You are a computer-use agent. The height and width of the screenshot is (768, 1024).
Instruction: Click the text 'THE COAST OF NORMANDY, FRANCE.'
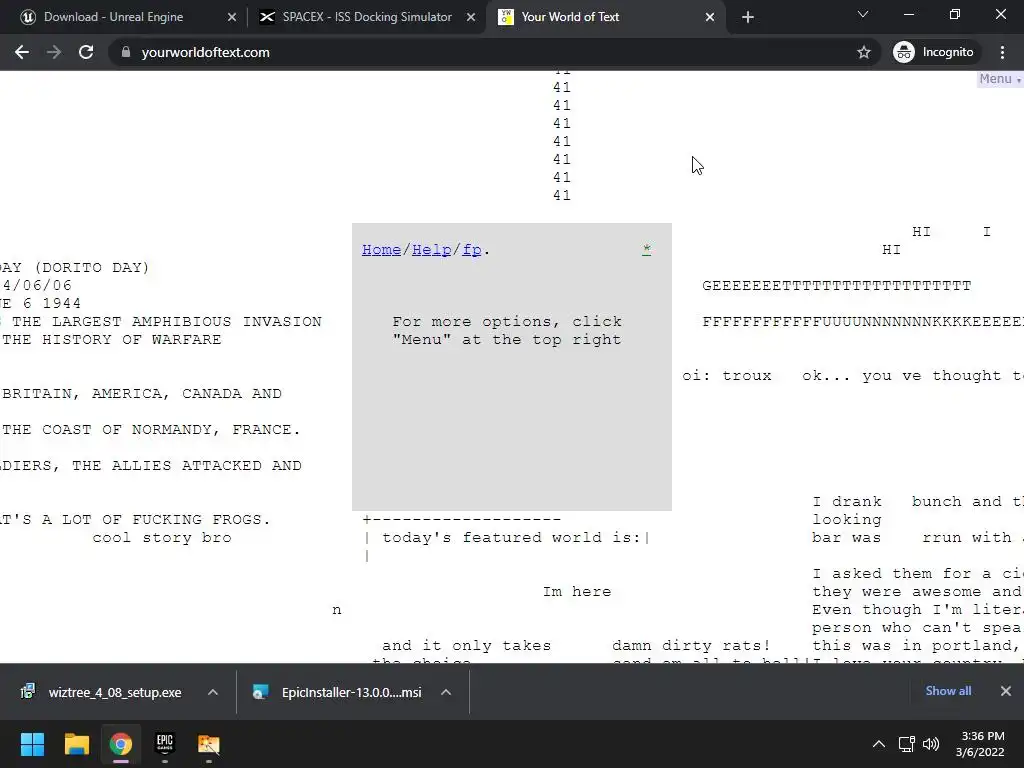[151, 430]
